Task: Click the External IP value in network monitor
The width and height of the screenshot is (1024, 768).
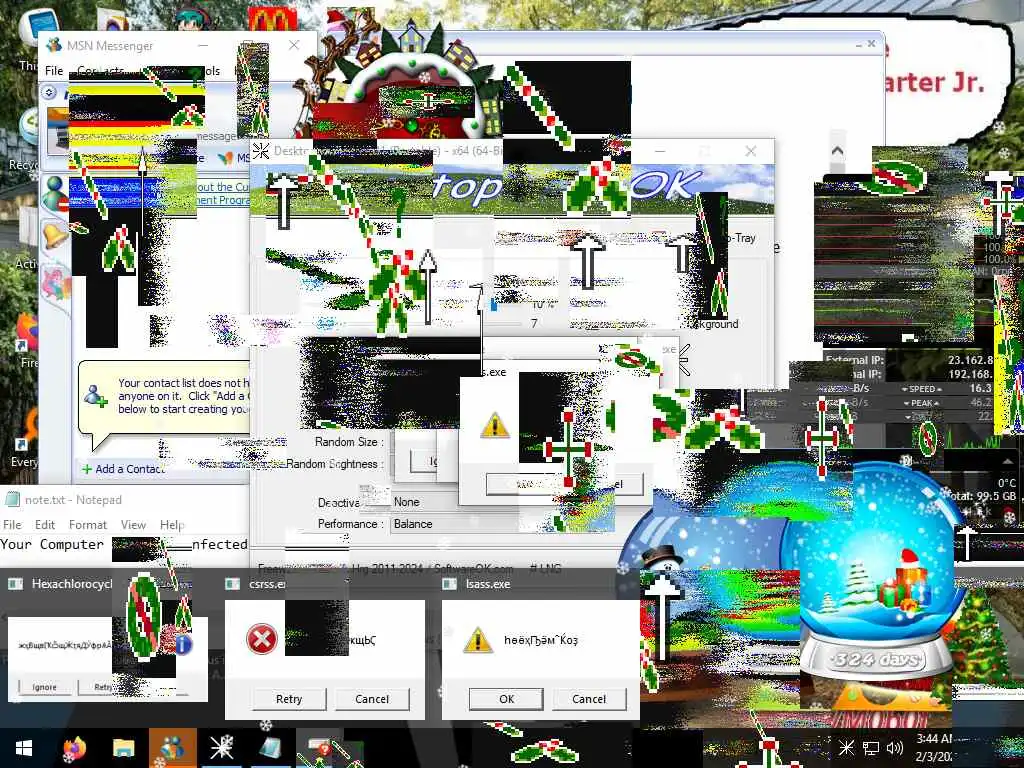Action: (970, 360)
